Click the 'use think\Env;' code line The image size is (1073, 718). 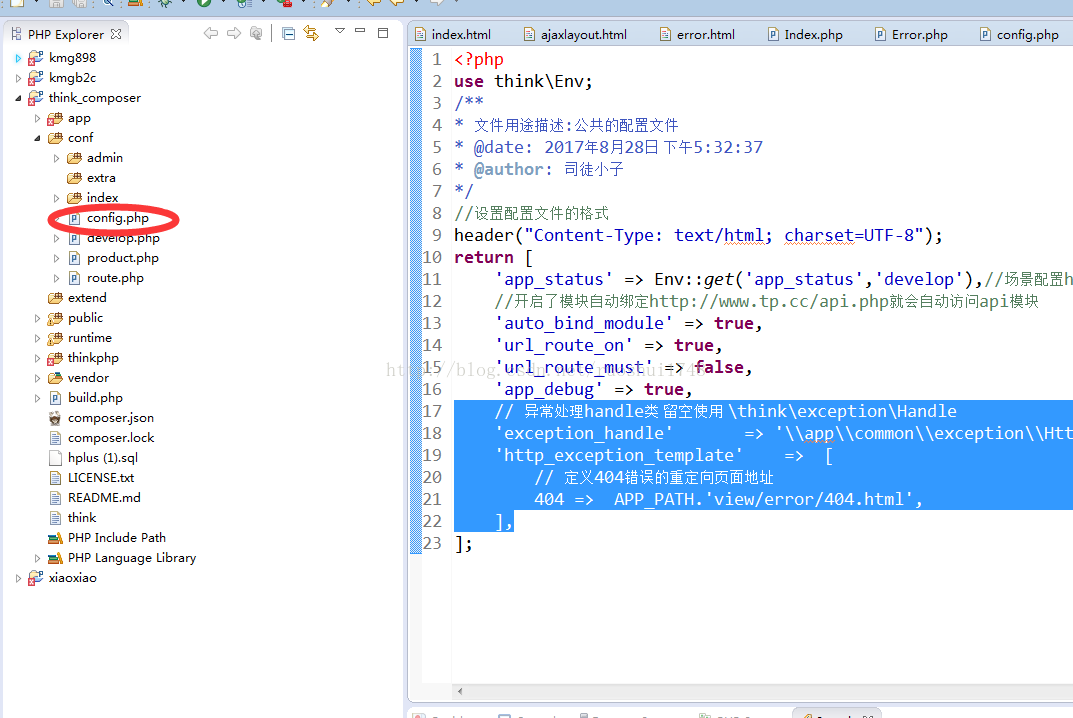point(523,81)
